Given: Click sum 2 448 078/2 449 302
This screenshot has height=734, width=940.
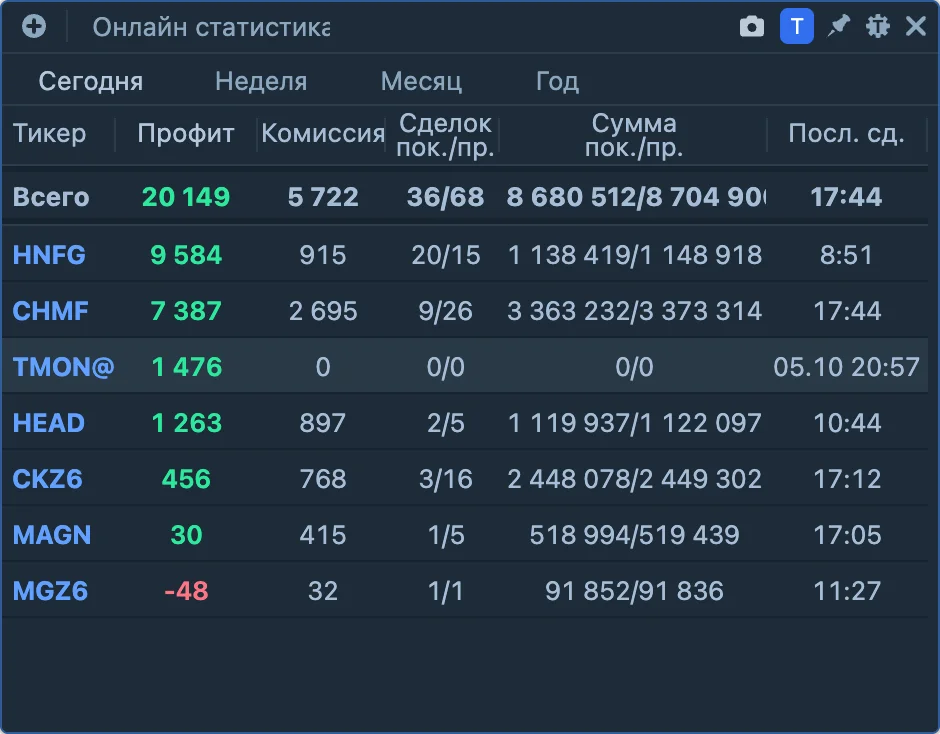Looking at the screenshot, I should [x=634, y=479].
